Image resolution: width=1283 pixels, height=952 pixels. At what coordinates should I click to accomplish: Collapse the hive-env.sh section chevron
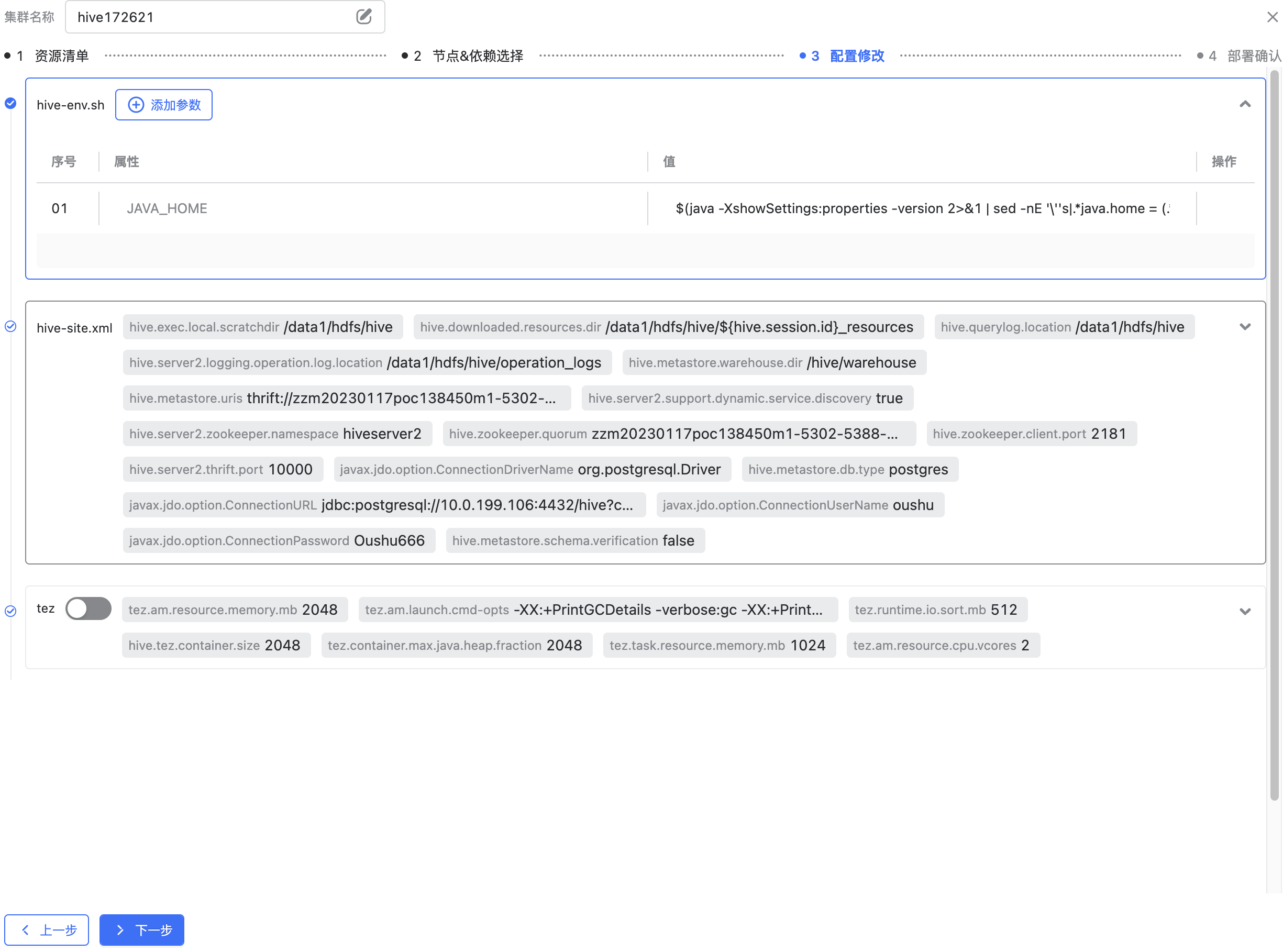point(1245,104)
